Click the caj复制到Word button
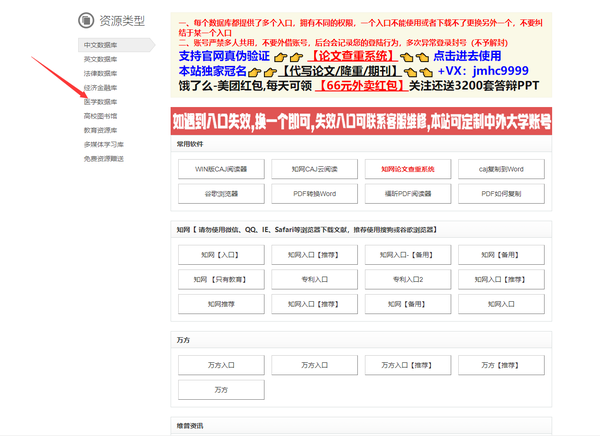 click(501, 169)
